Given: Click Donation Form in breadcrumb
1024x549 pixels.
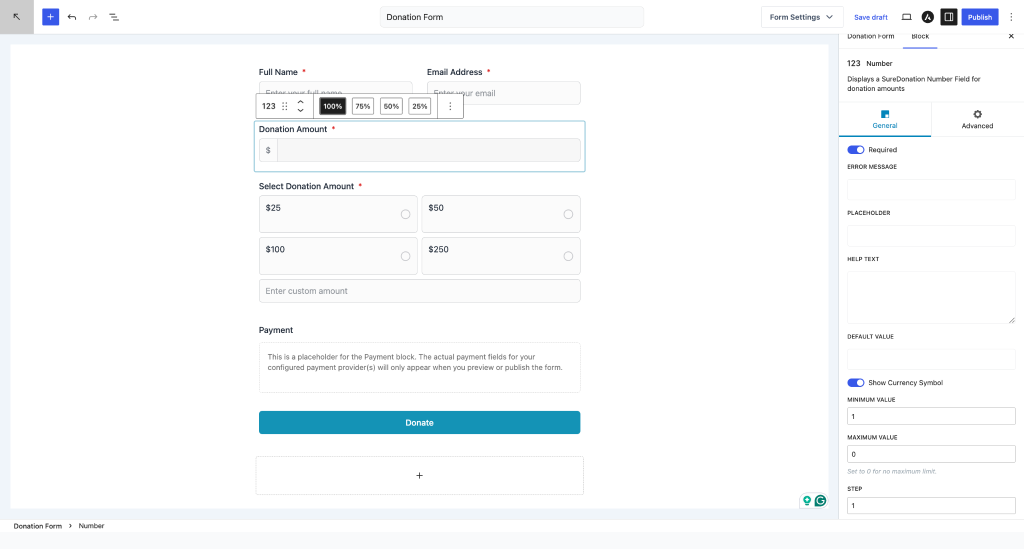Looking at the screenshot, I should (x=38, y=525).
